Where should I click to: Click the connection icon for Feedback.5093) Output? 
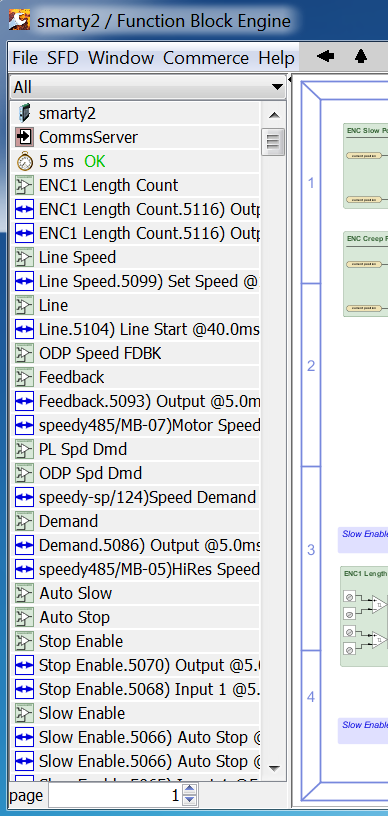(24, 401)
